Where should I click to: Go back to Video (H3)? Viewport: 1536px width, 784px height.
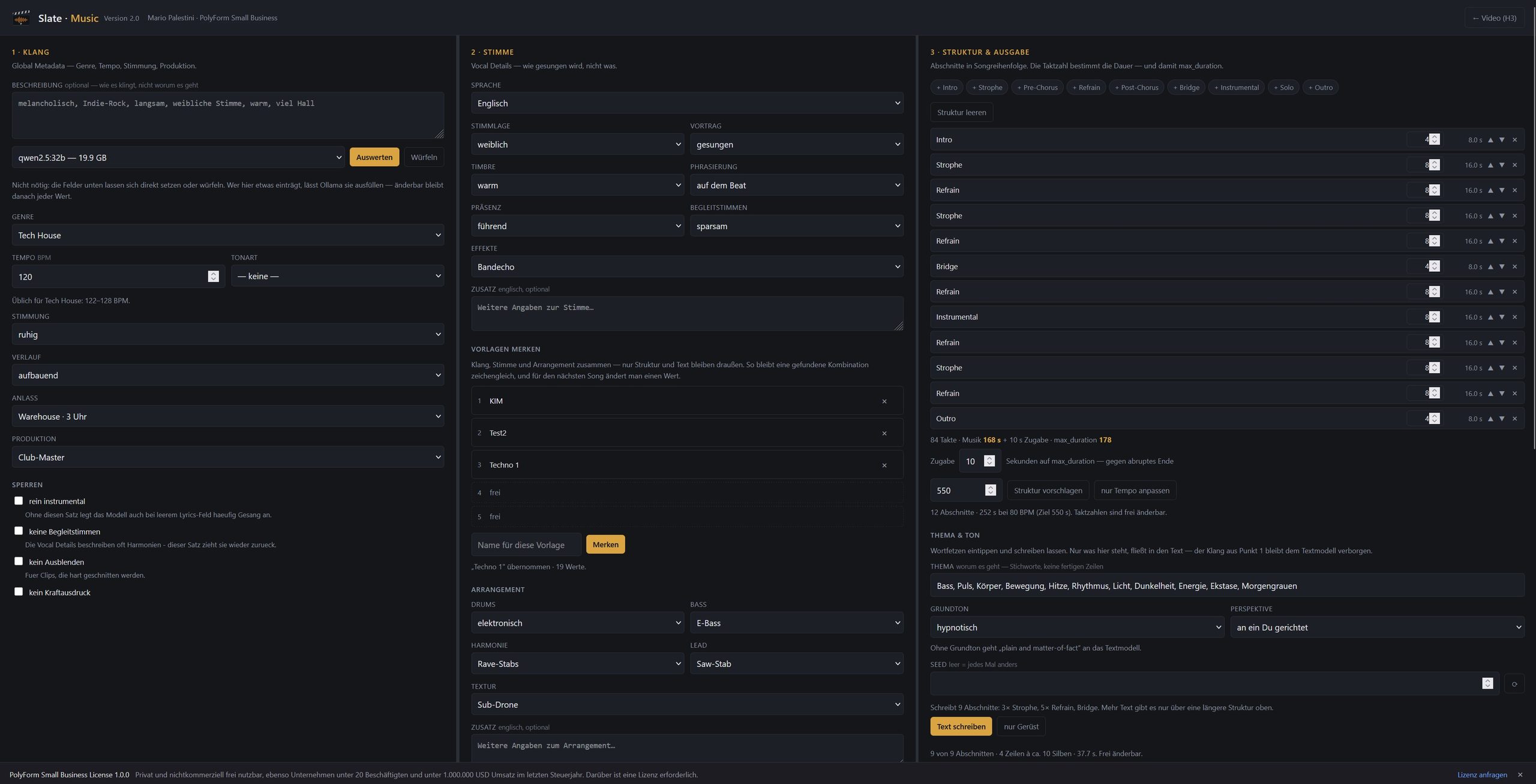1494,18
